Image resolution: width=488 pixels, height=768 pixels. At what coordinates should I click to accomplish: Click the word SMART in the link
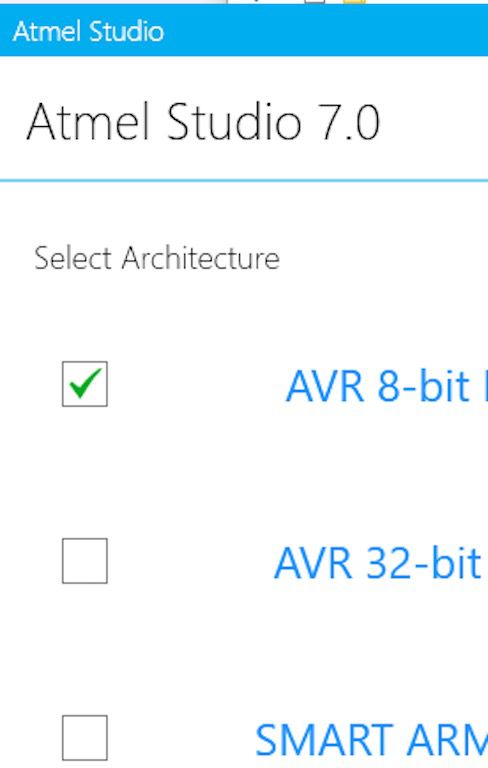[324, 740]
